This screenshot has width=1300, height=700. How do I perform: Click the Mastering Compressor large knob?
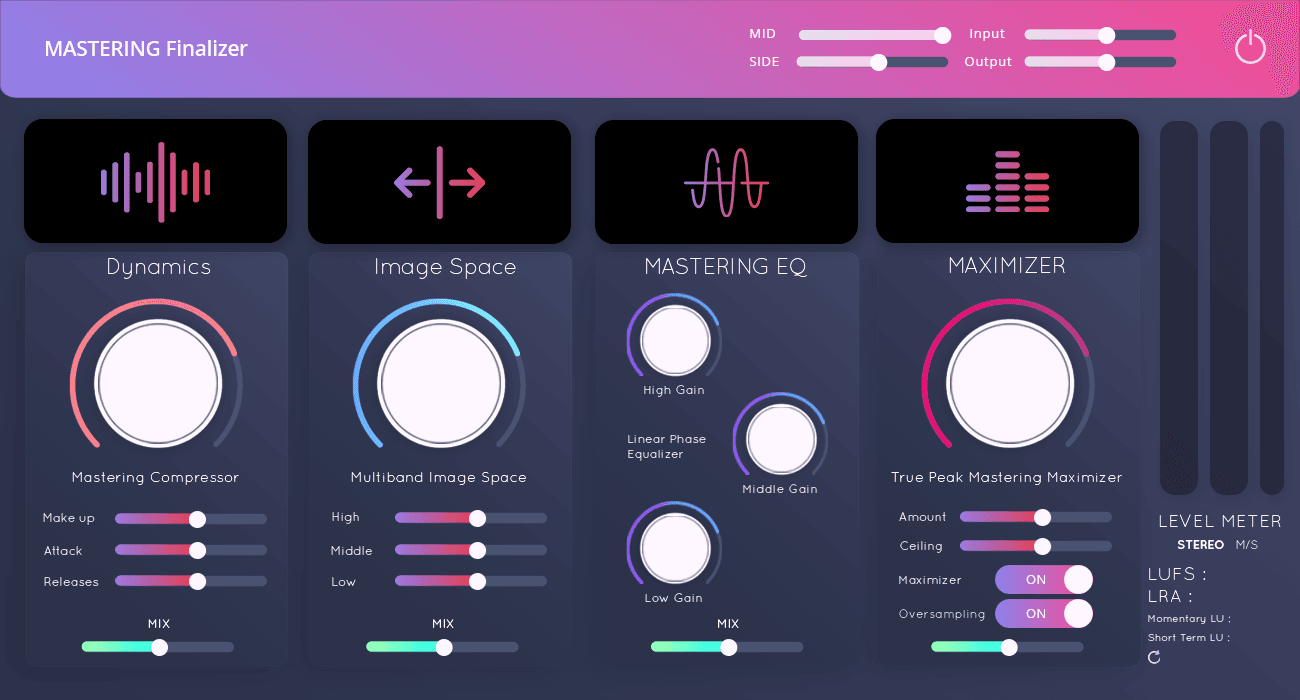click(x=158, y=385)
